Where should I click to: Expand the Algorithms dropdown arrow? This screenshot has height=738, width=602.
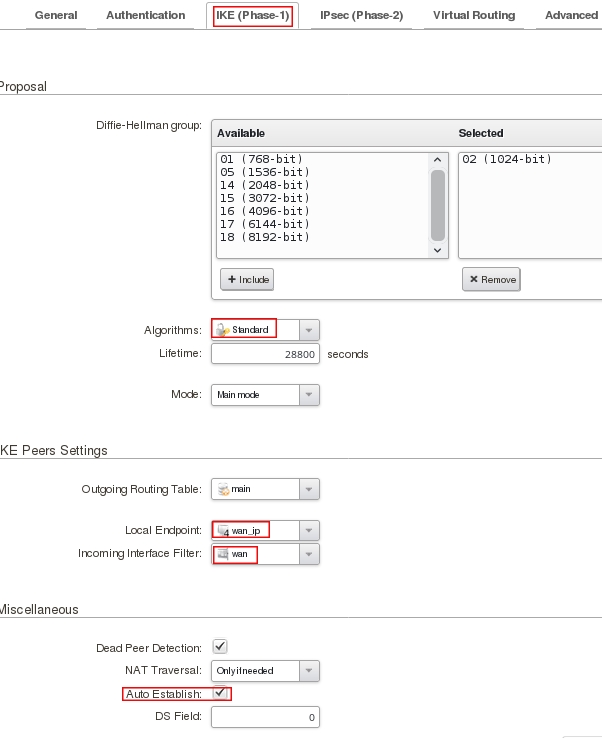[309, 330]
